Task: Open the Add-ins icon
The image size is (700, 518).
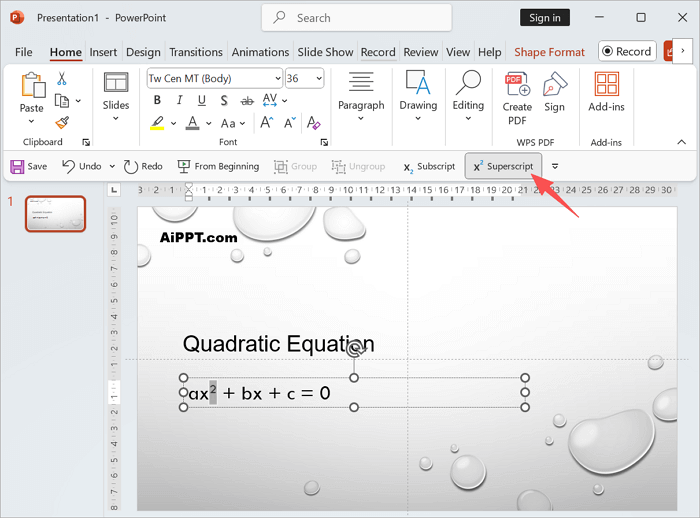Action: click(606, 92)
